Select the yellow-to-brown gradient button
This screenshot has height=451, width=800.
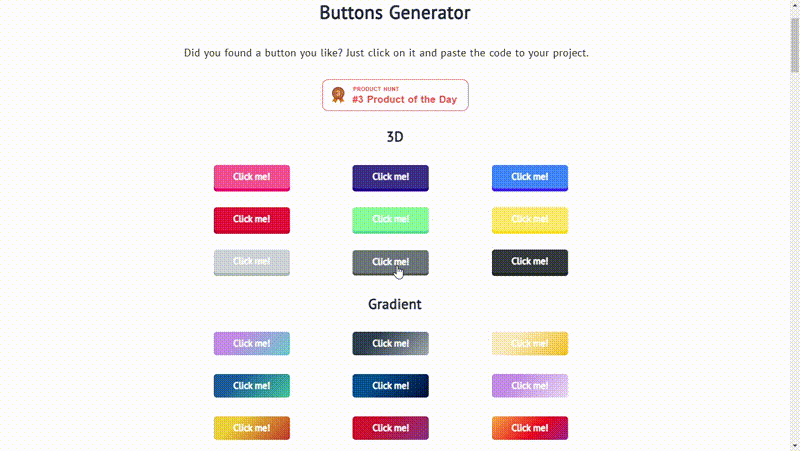click(252, 428)
